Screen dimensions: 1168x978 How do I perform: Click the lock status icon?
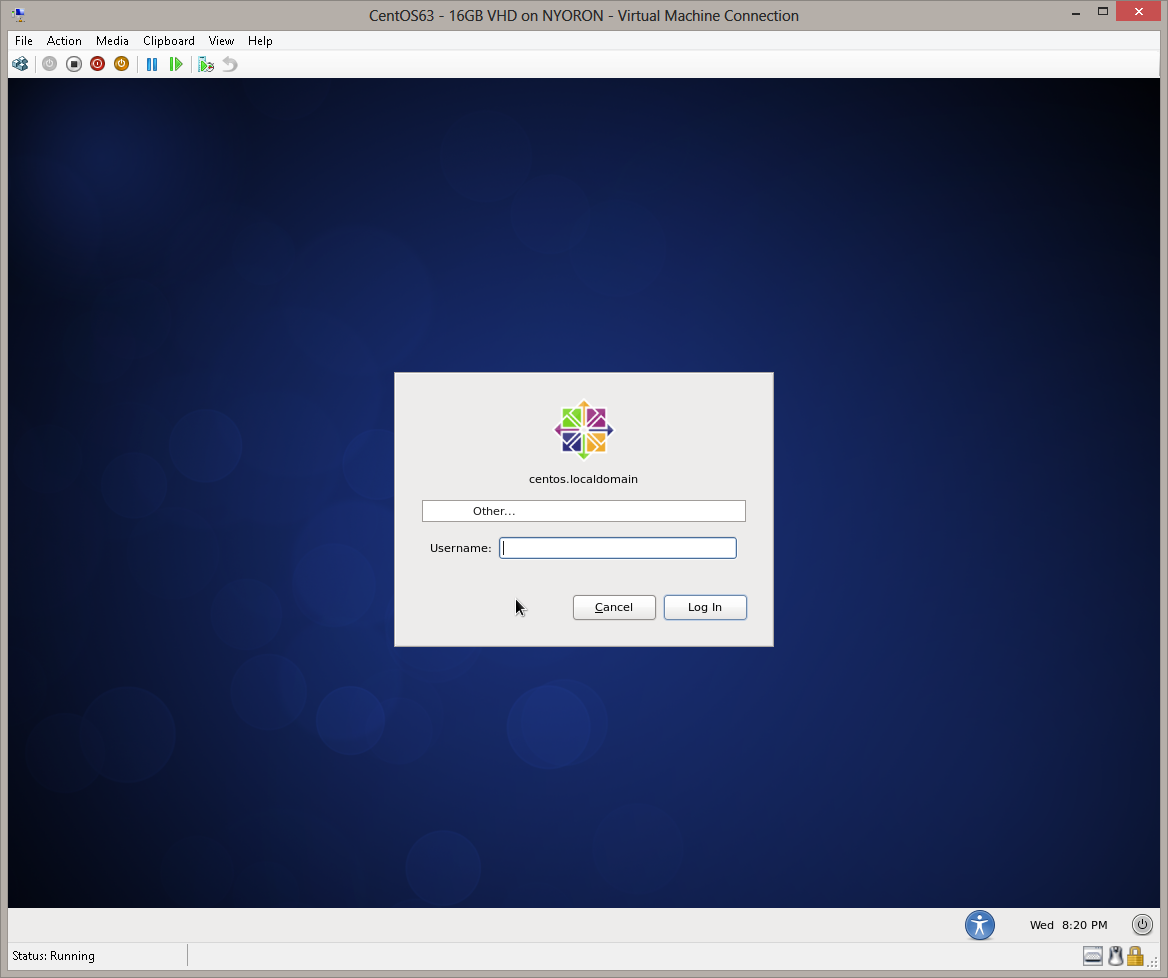click(x=1135, y=956)
